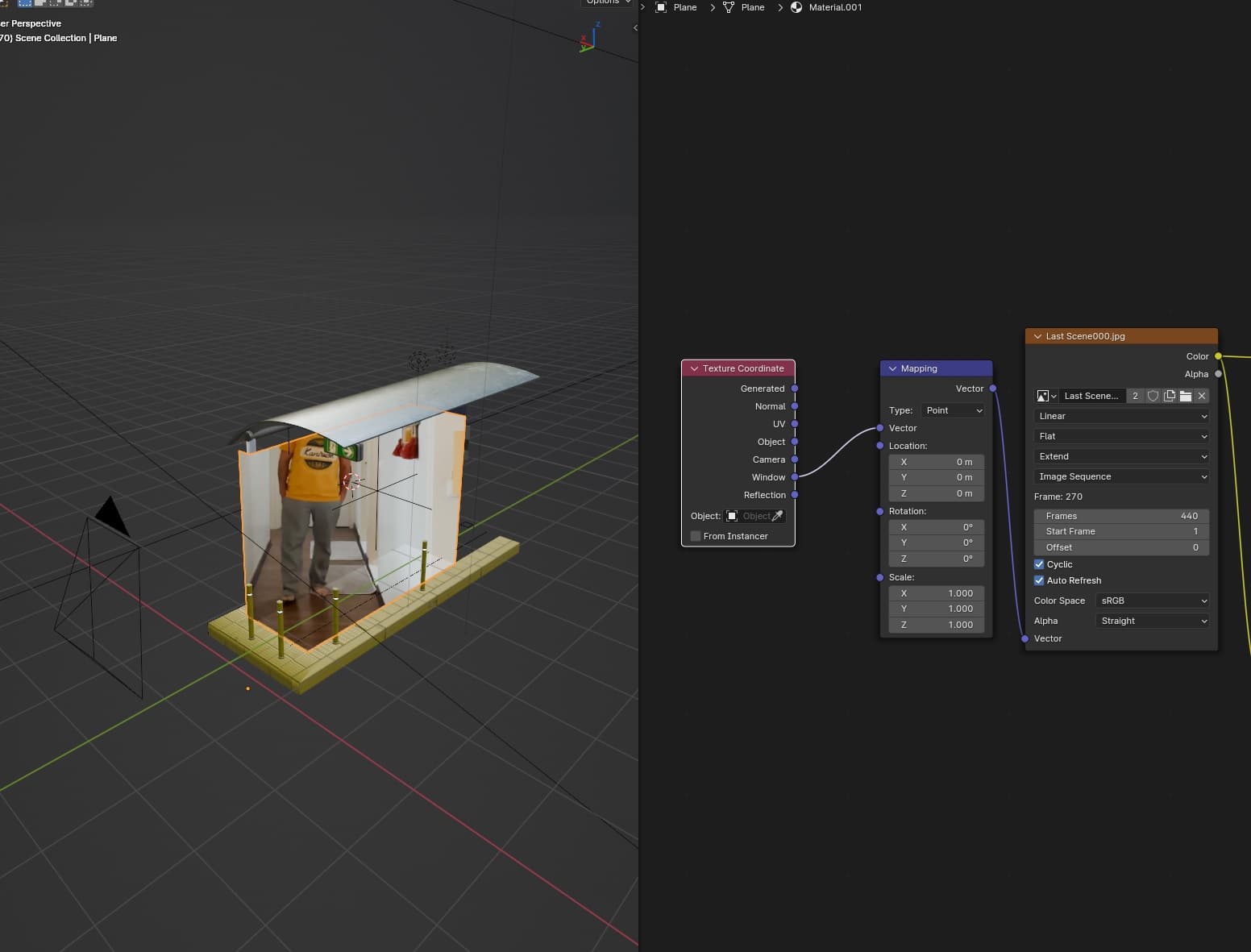Click the Plane mesh data icon in breadcrumb
Screen dimensions: 1251x952
click(x=729, y=7)
